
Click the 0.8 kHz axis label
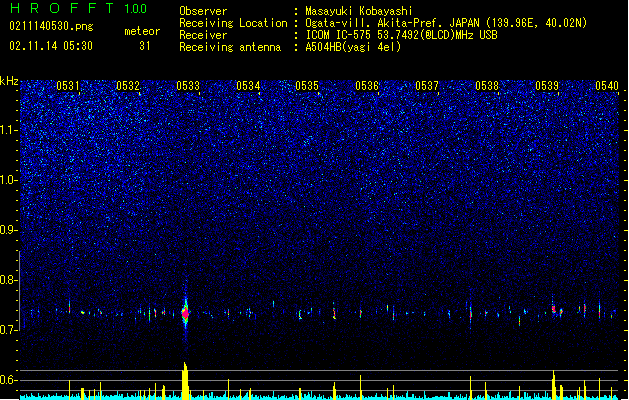tap(9, 280)
